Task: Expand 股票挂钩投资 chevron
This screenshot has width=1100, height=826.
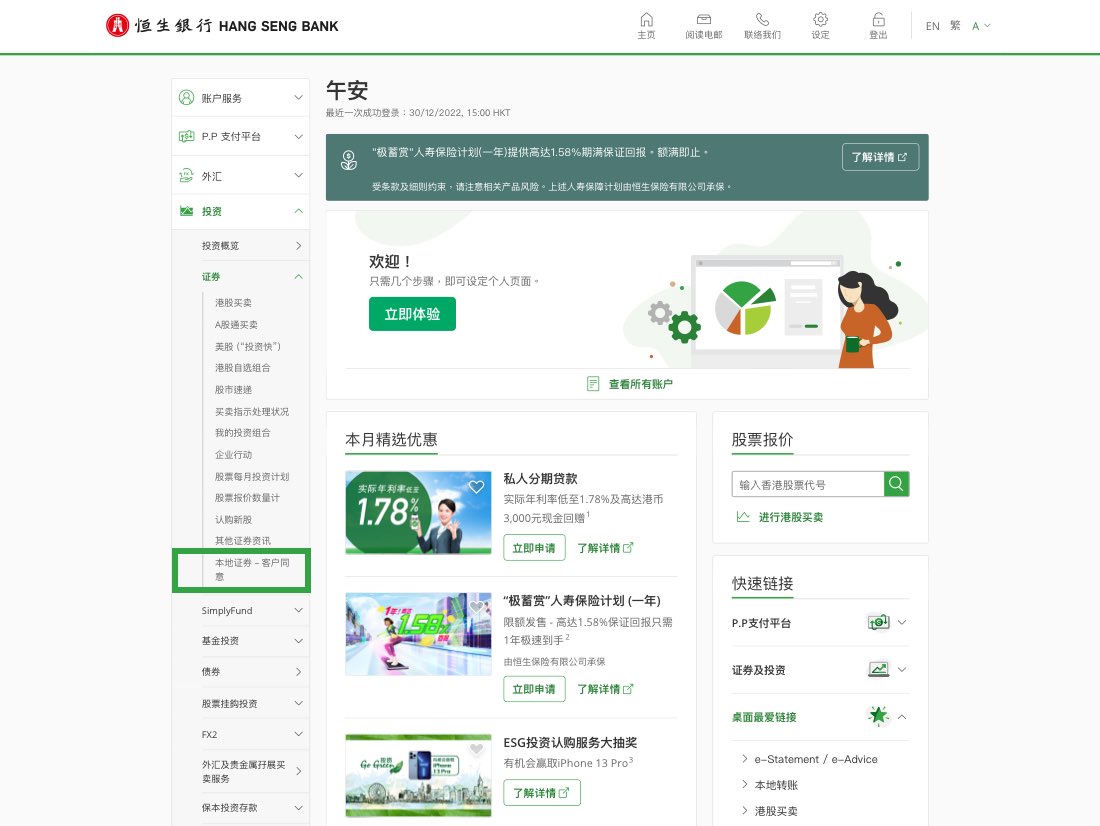Action: (298, 703)
